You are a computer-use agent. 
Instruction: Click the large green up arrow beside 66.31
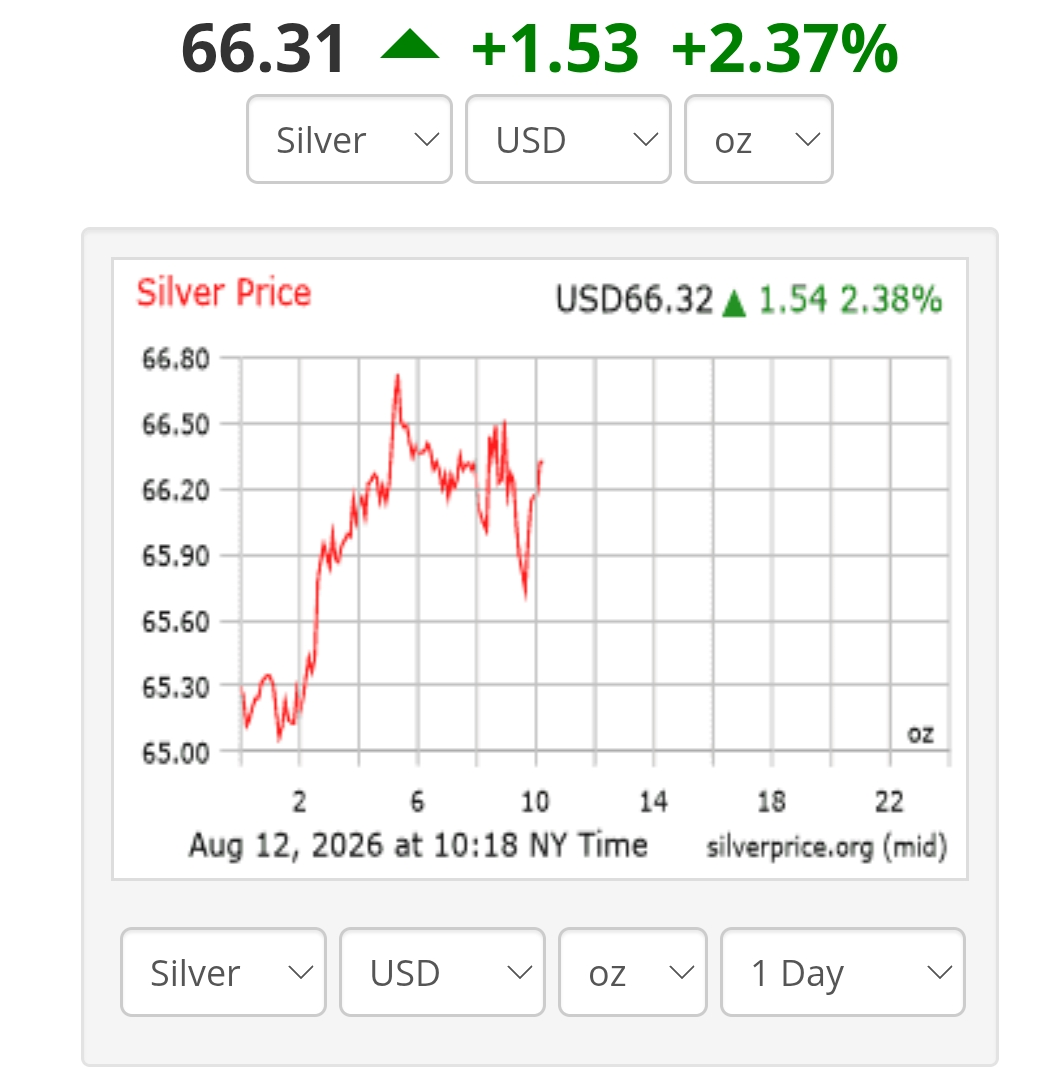pos(410,44)
